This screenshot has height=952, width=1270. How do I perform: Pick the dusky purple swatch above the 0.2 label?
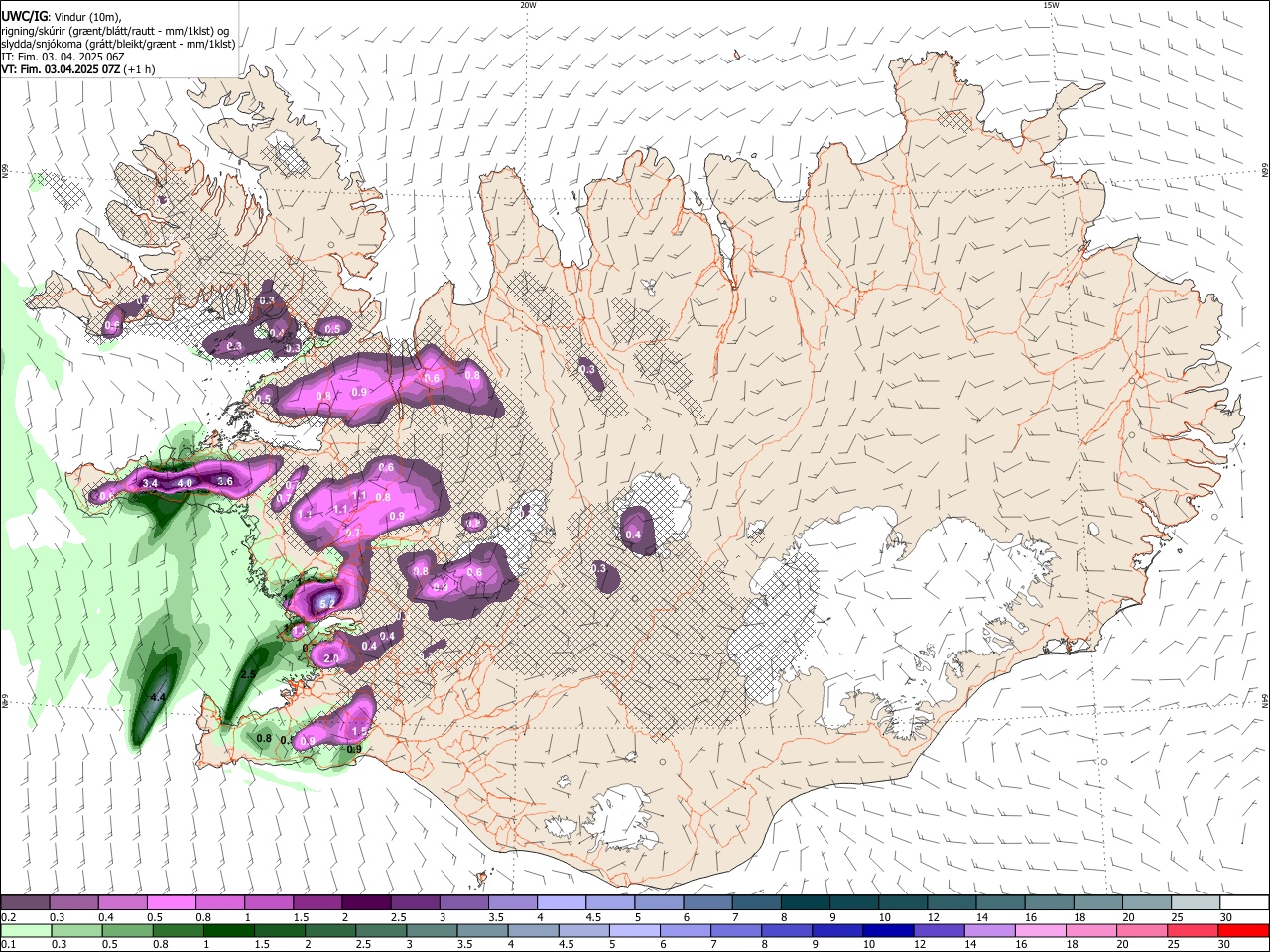[x=25, y=903]
